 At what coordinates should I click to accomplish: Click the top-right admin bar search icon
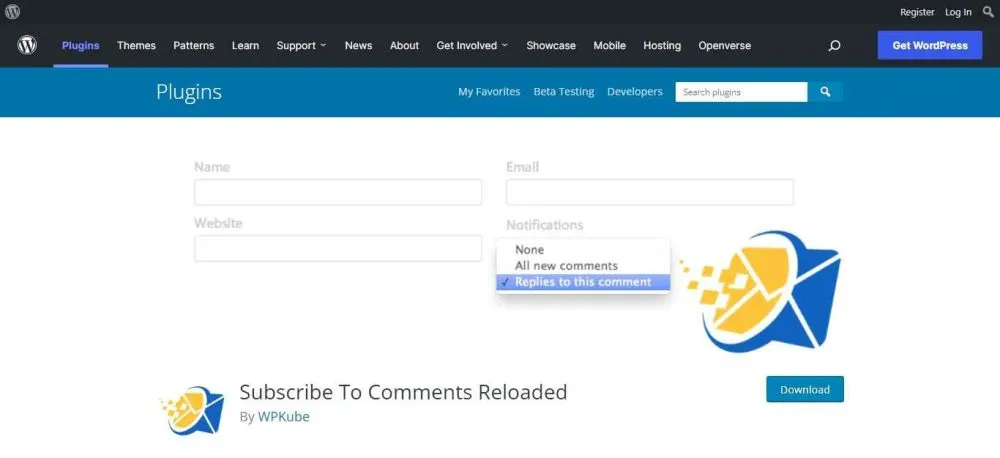(x=988, y=12)
